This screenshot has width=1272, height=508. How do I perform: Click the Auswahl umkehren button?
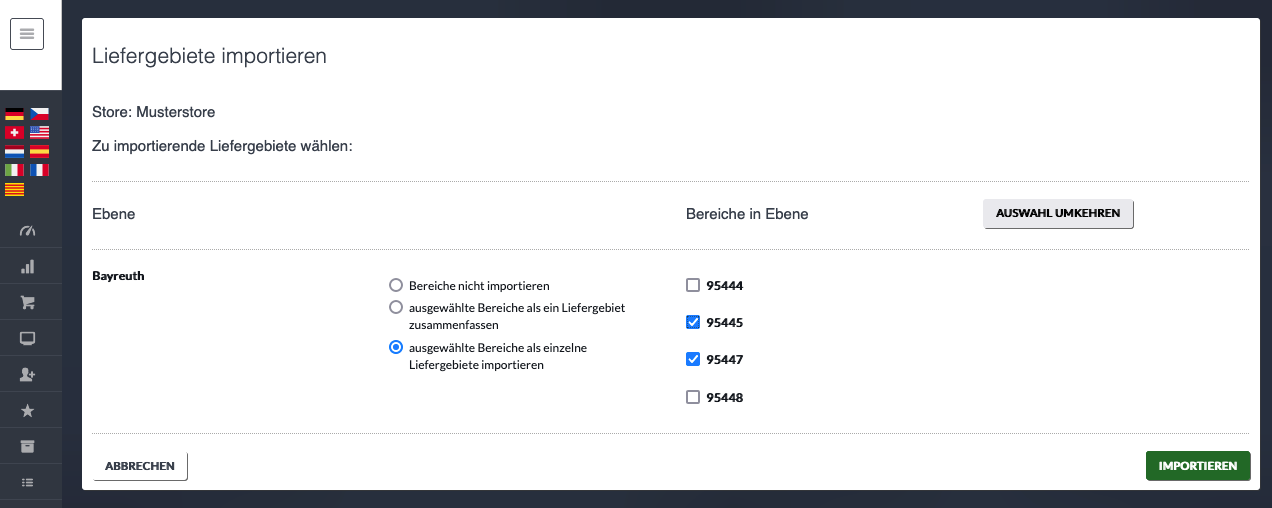pyautogui.click(x=1058, y=213)
